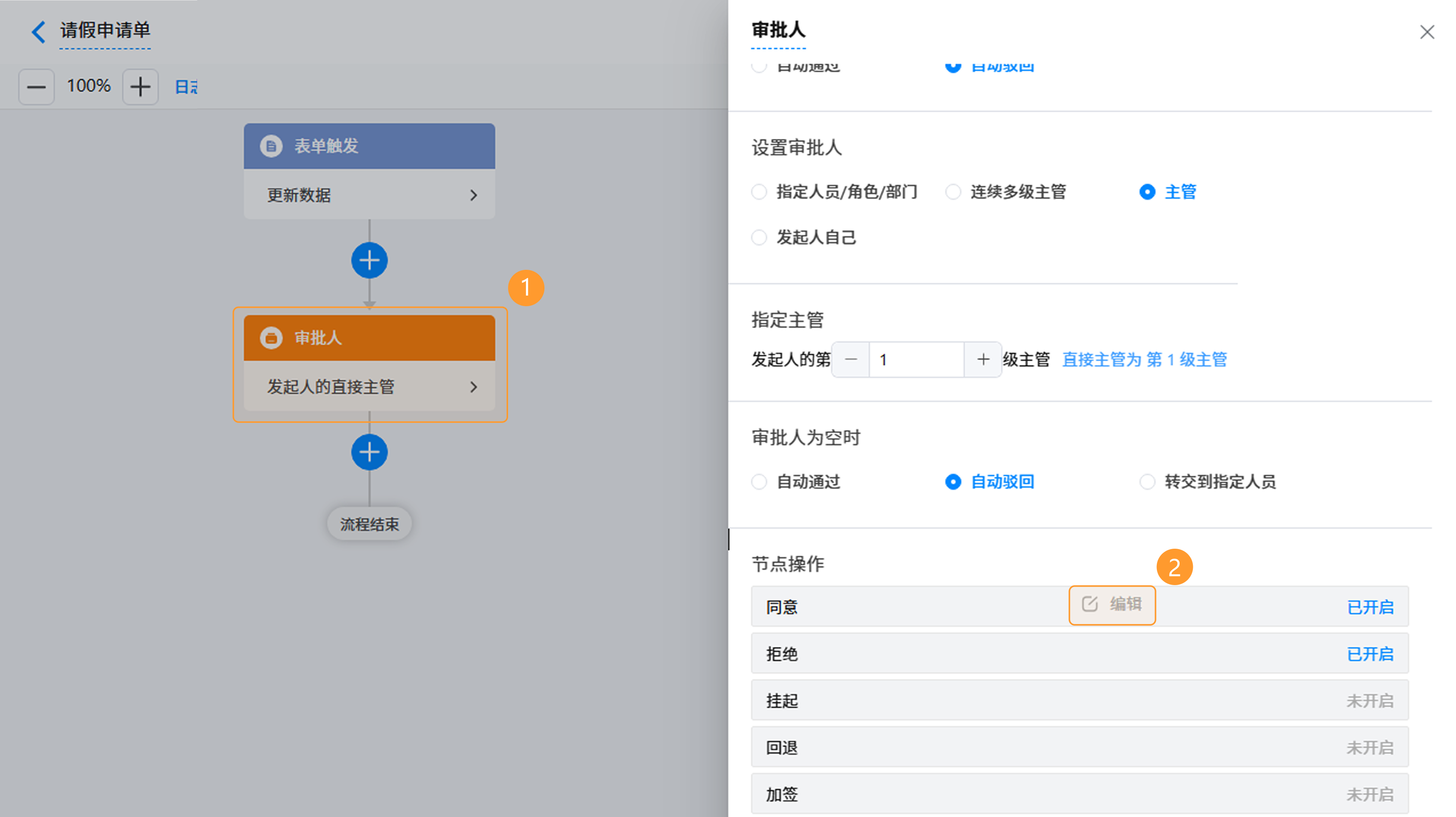
Task: Increase the supervisor level with plus stepper
Action: click(x=983, y=359)
